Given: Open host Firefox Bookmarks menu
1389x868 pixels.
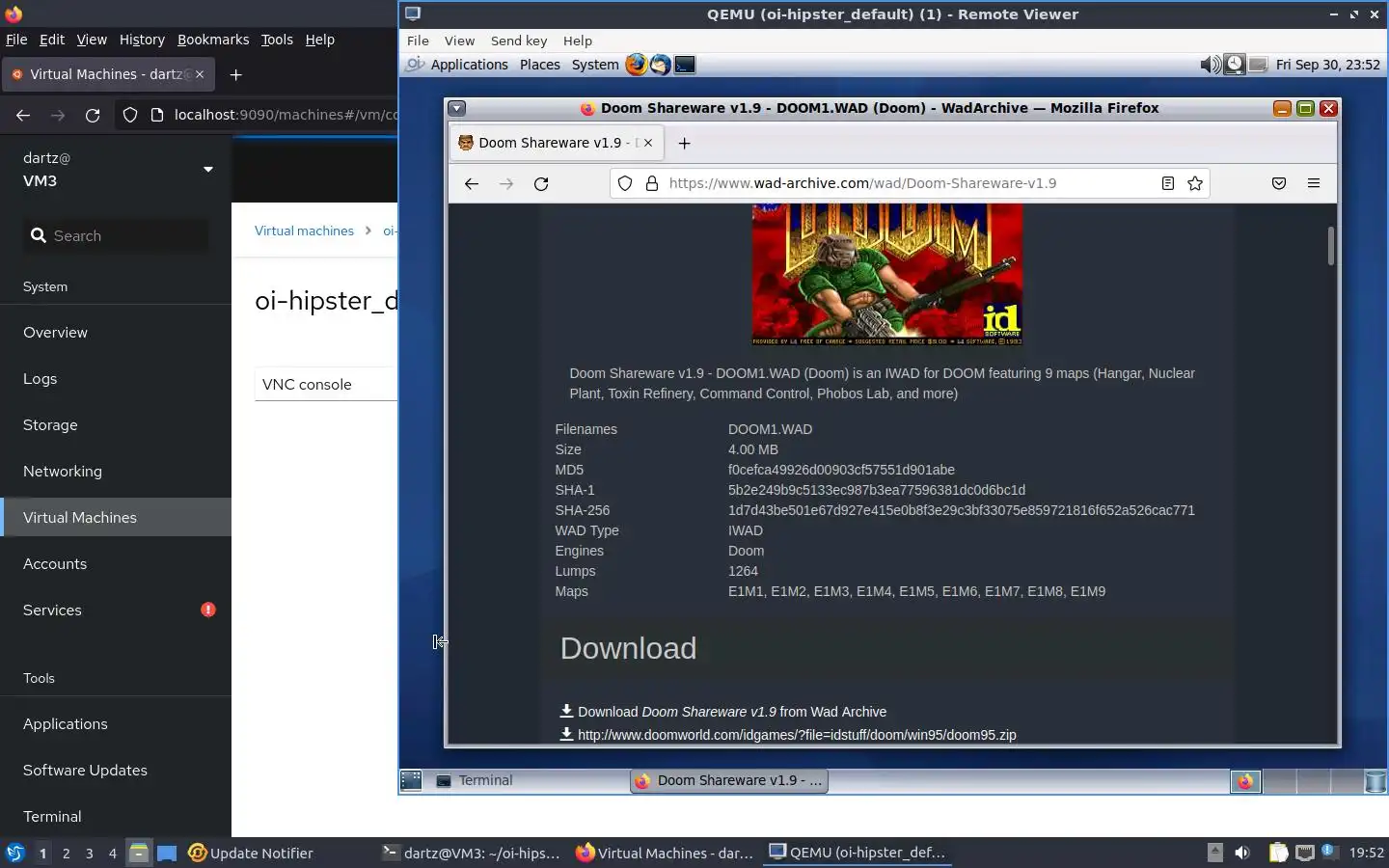Looking at the screenshot, I should click(213, 40).
